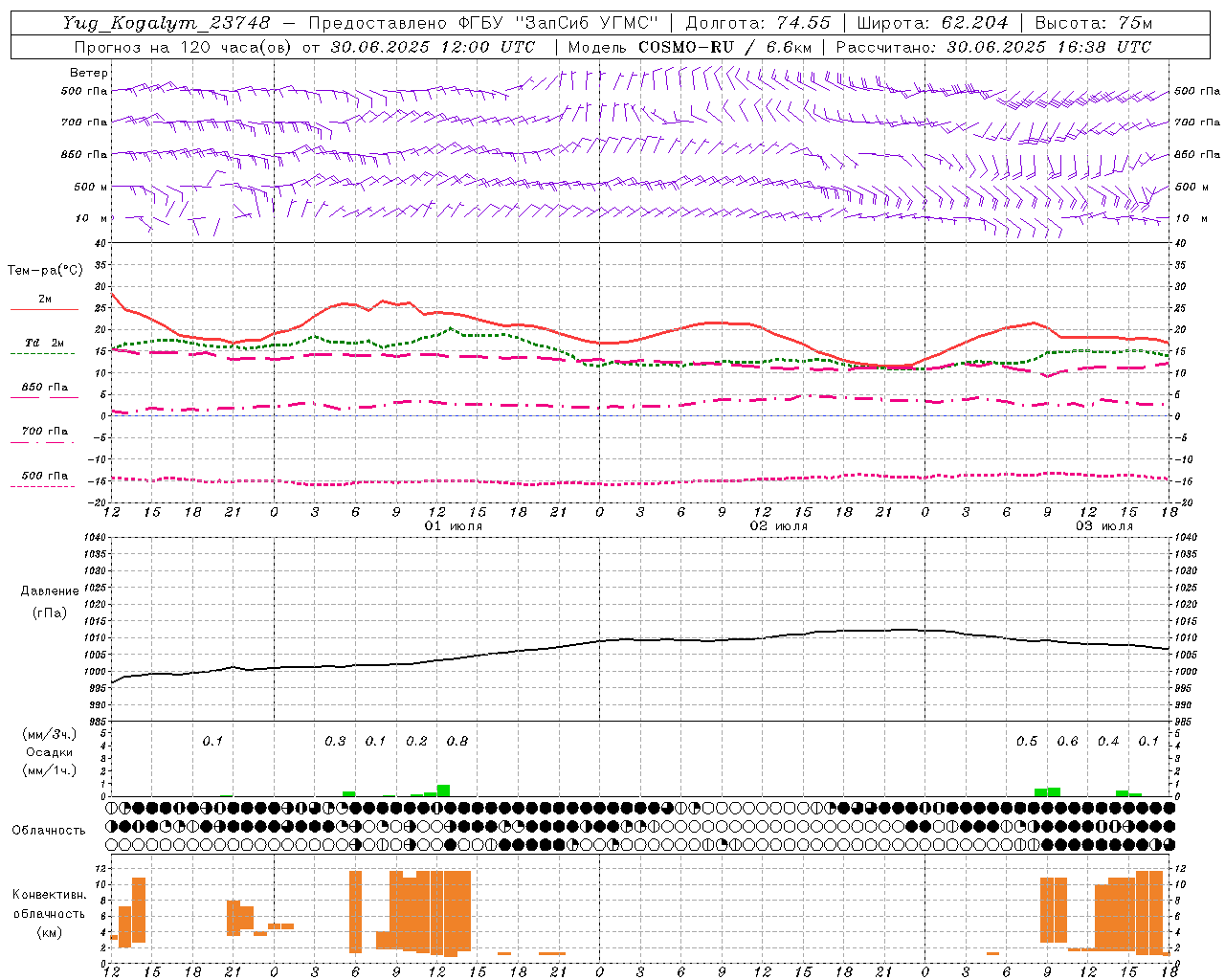Click the Долгота: 74.55 header field
The height and width of the screenshot is (980, 1225).
758,23
